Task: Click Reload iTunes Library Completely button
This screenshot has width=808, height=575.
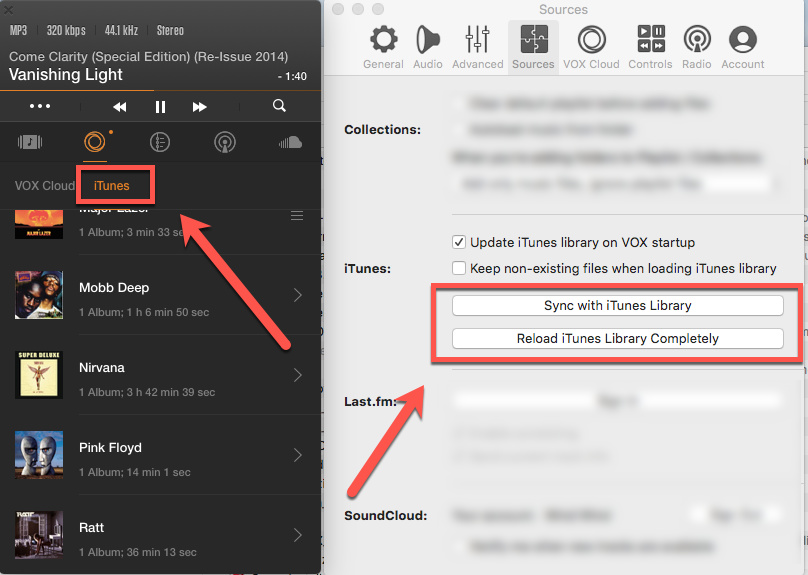Action: 617,339
